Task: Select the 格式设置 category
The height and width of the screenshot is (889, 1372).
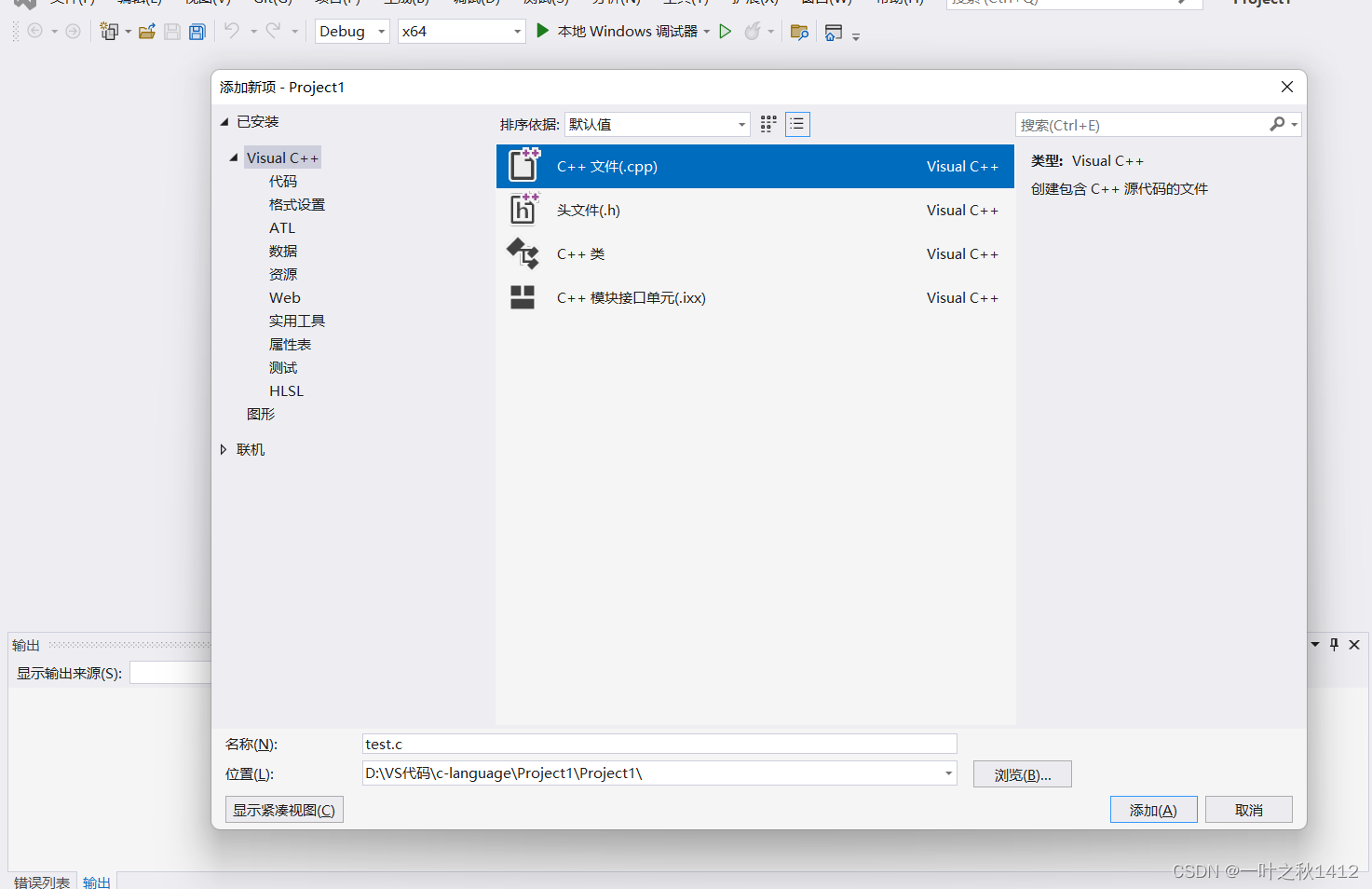Action: pos(297,204)
